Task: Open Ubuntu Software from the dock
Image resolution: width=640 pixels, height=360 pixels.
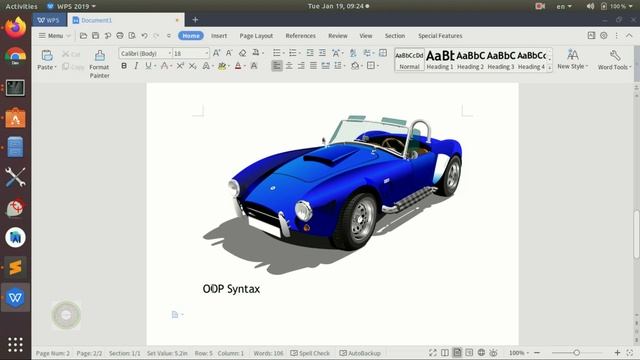Action: coord(15,118)
